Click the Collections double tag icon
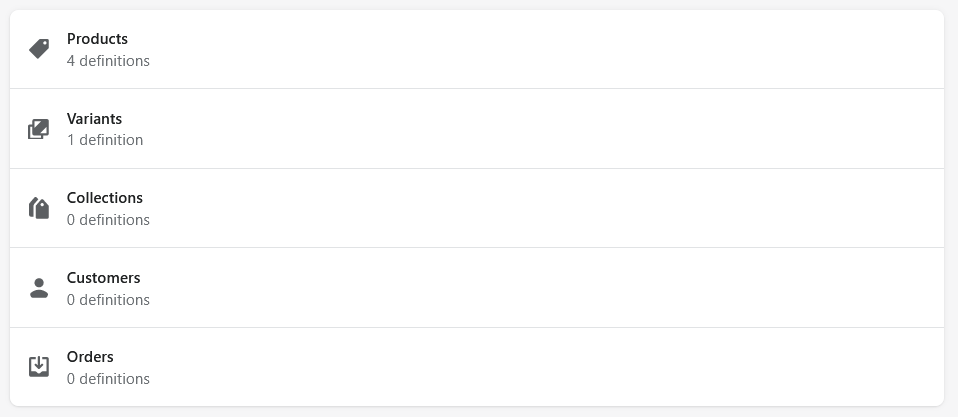The image size is (958, 417). pos(38,208)
